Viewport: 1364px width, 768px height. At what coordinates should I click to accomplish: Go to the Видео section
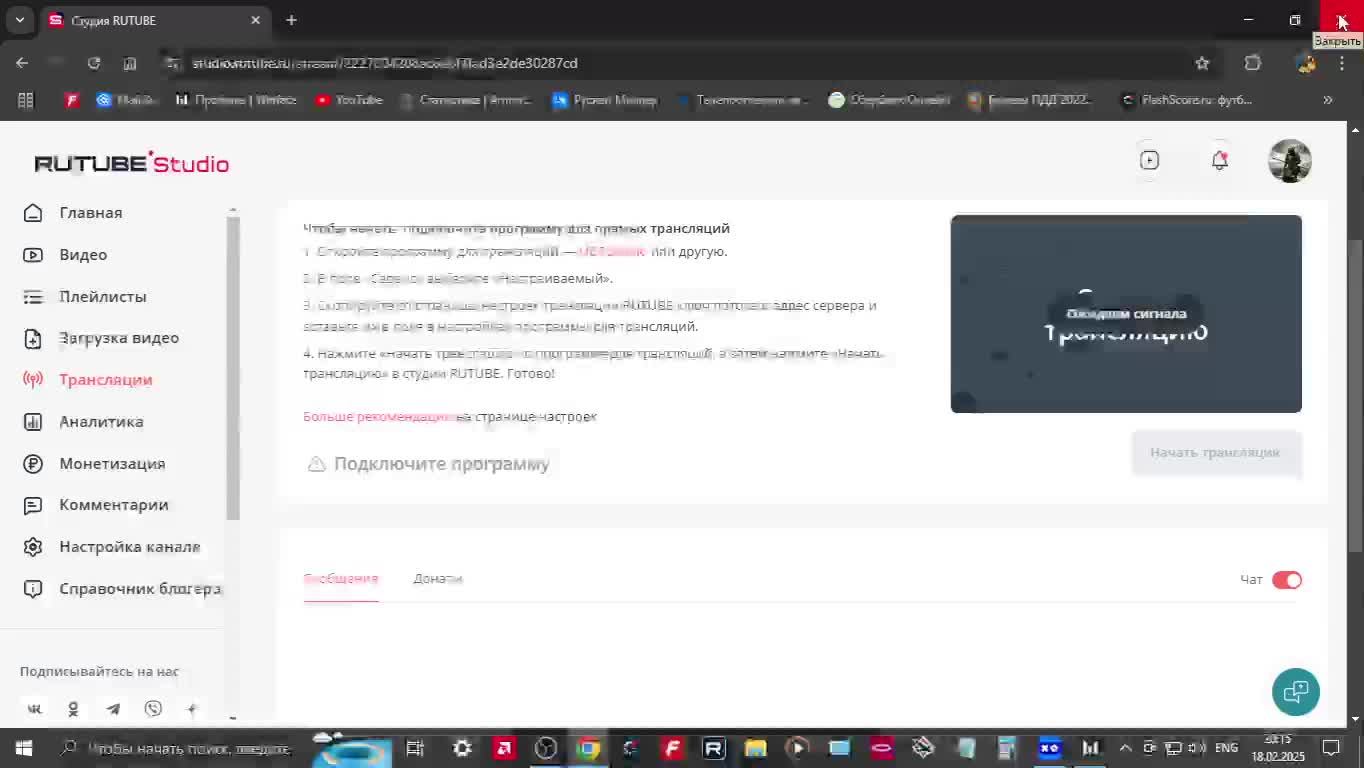83,255
